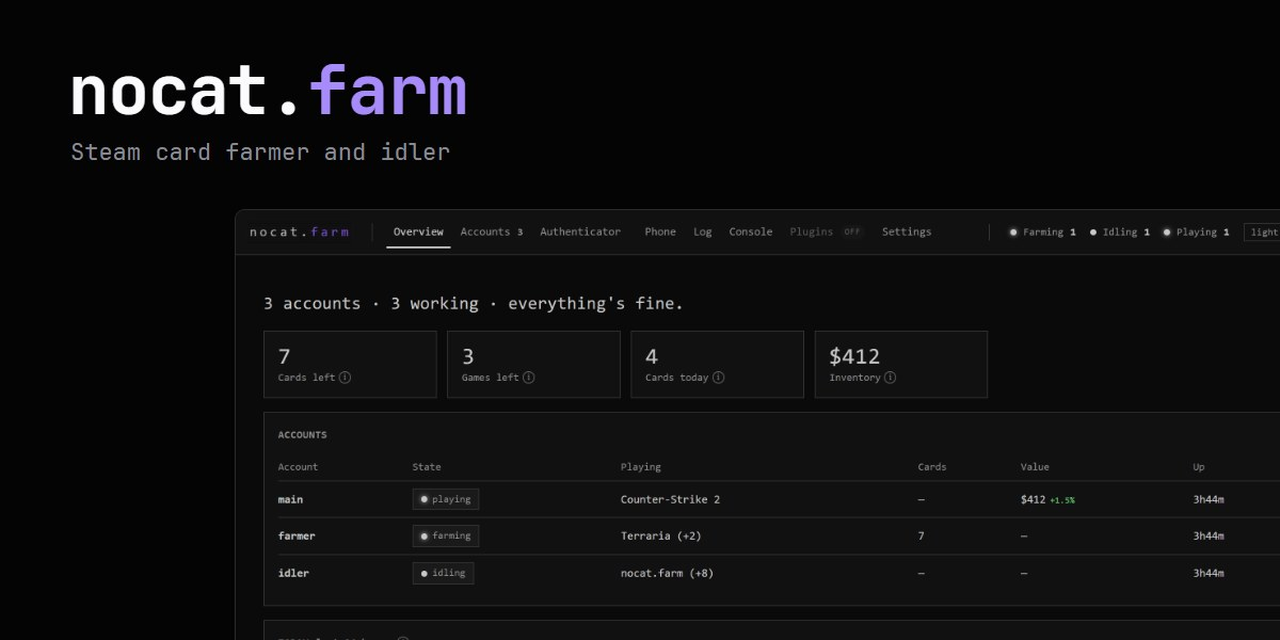Switch to the Accounts tab

[491, 232]
